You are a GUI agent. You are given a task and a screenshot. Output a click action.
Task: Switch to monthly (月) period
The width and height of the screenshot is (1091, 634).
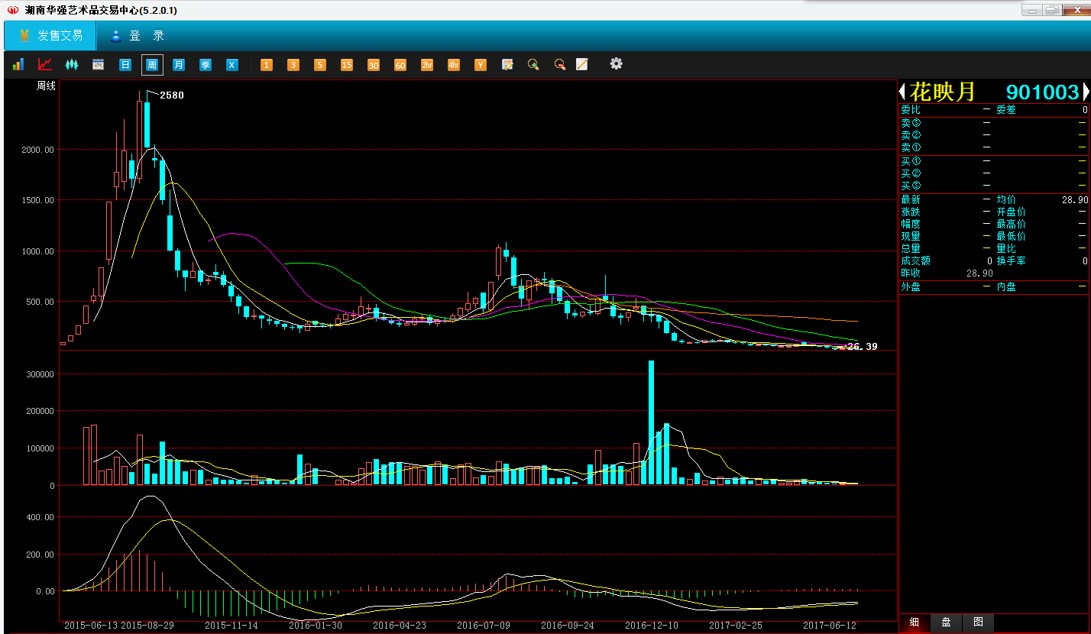(179, 65)
